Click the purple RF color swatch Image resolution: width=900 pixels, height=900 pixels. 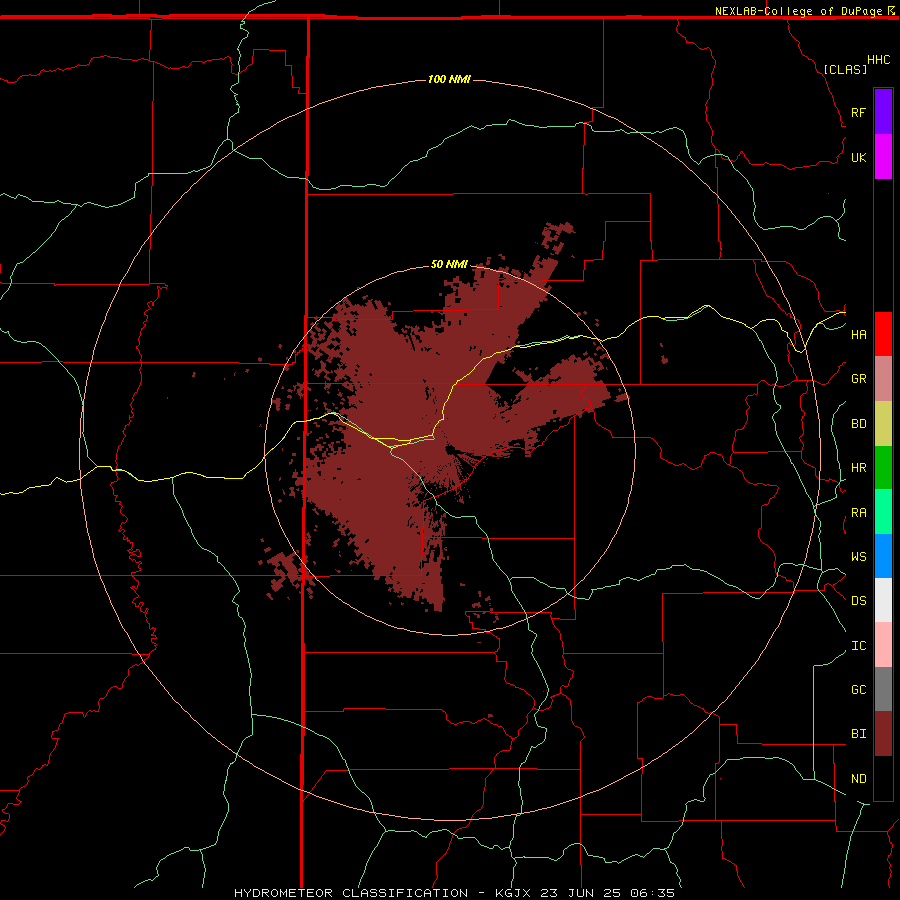click(883, 112)
